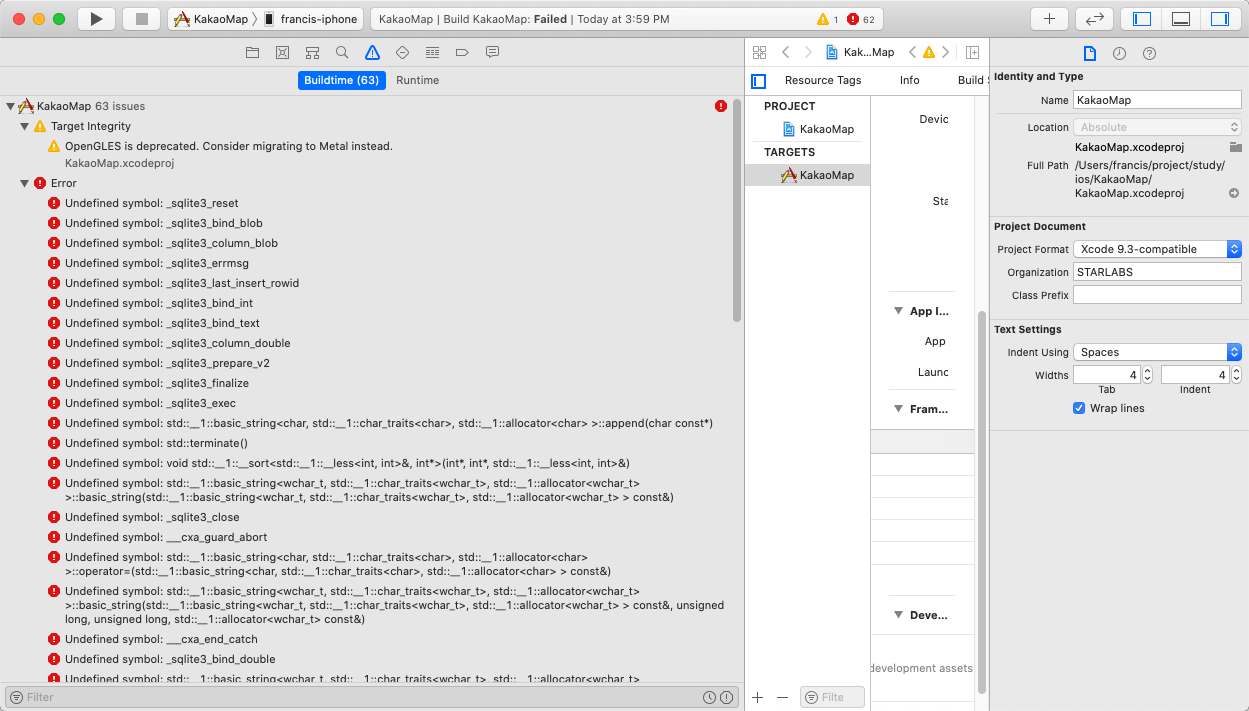
Task: Select the KakaoMap scheme in toolbar
Action: pos(212,19)
